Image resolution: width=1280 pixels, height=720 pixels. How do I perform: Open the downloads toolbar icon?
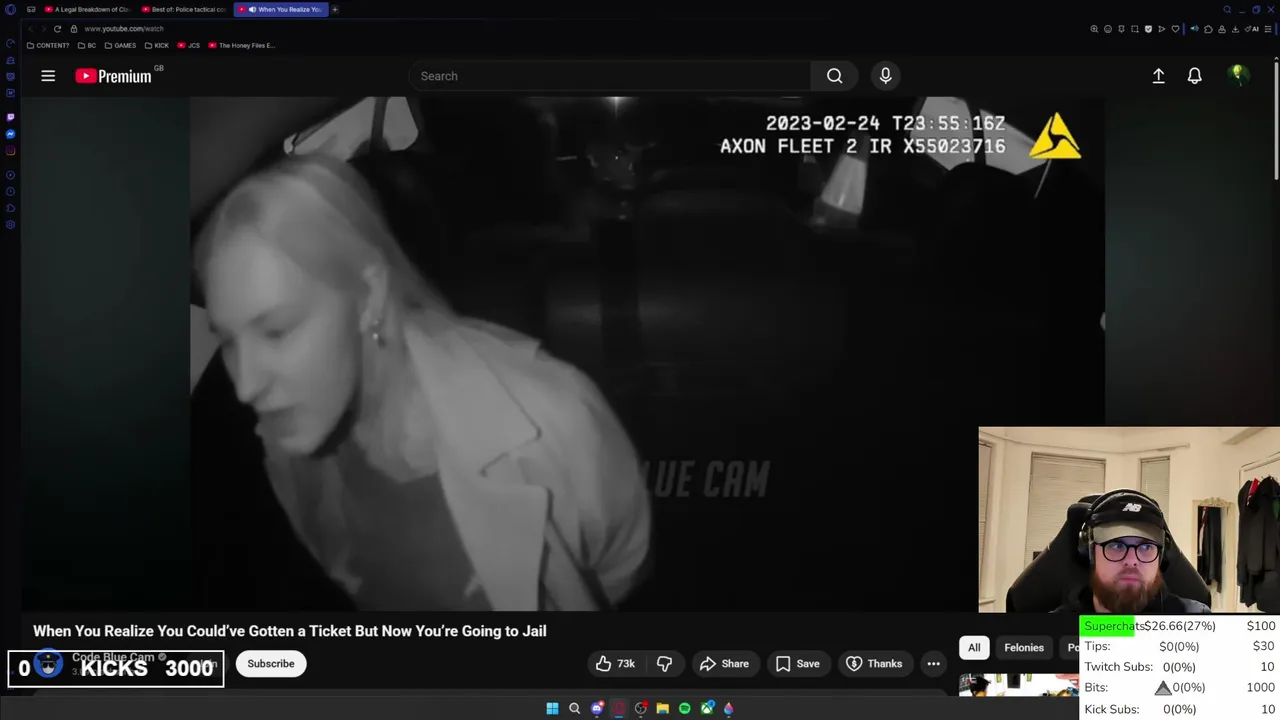coord(1235,29)
